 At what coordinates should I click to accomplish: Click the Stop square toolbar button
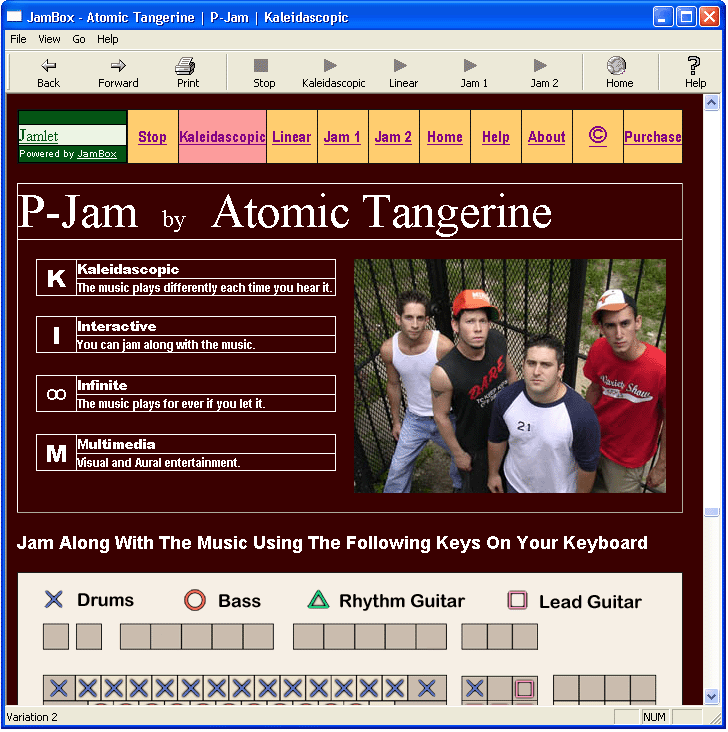pos(261,65)
